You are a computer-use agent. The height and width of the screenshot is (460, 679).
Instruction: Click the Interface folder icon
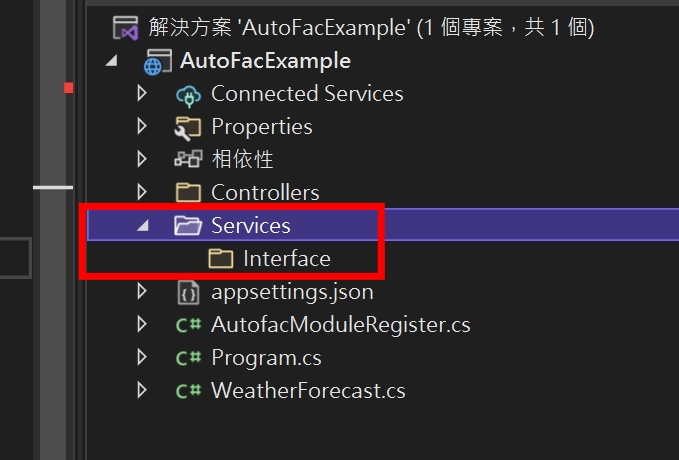[220, 259]
